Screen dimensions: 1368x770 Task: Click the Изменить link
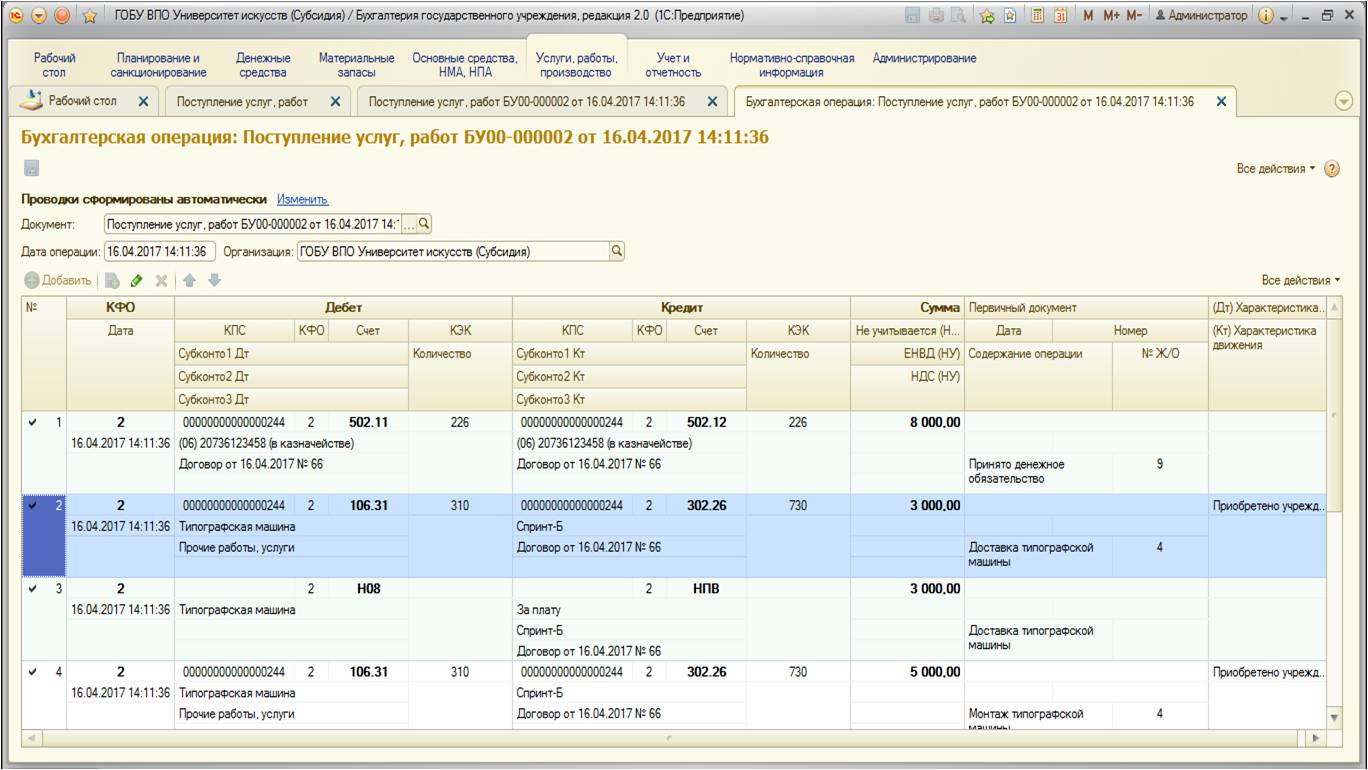click(x=302, y=200)
